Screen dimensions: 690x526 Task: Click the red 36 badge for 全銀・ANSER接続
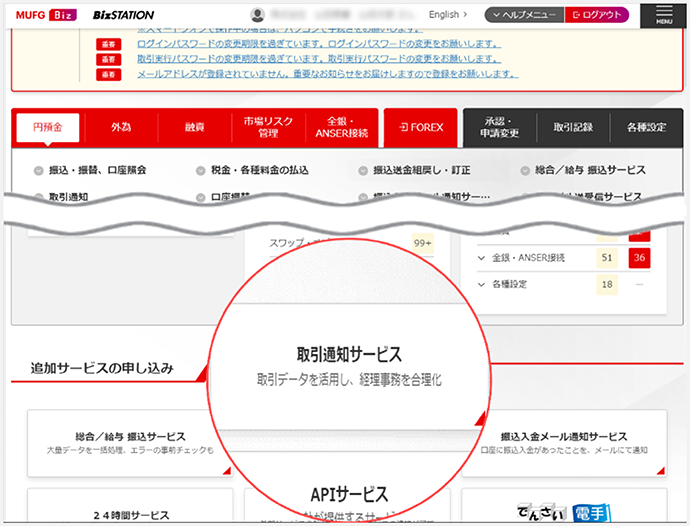click(x=639, y=258)
